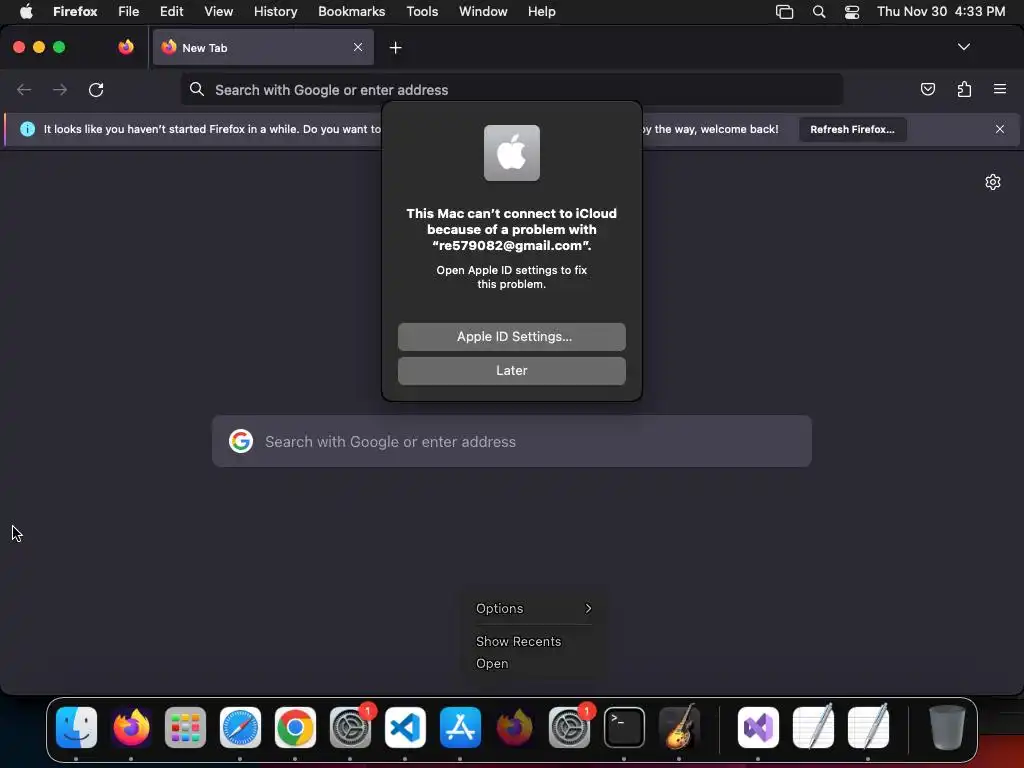This screenshot has width=1024, height=768.
Task: Expand the list all tabs chevron
Action: point(963,47)
